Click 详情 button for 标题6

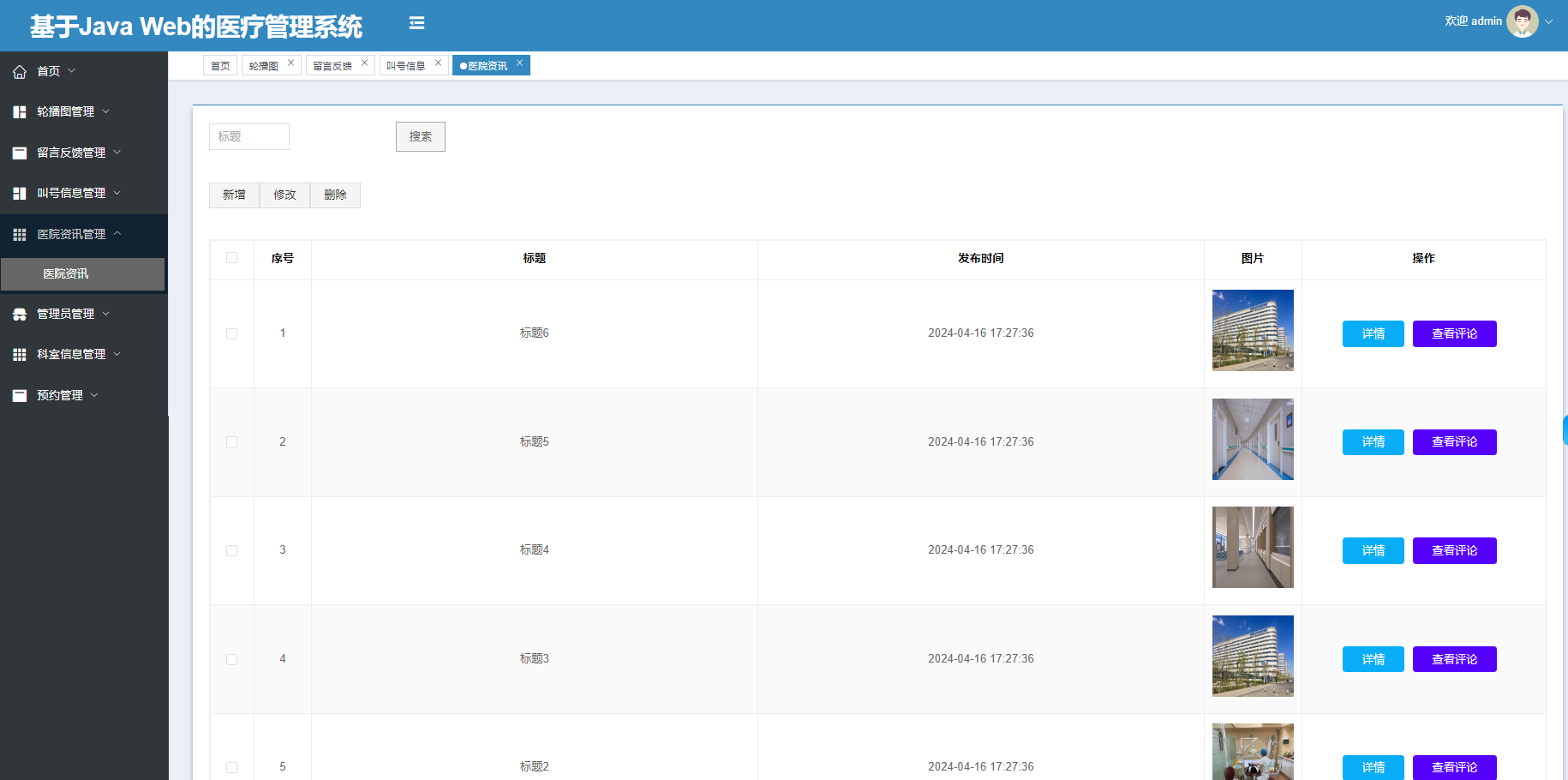1373,334
